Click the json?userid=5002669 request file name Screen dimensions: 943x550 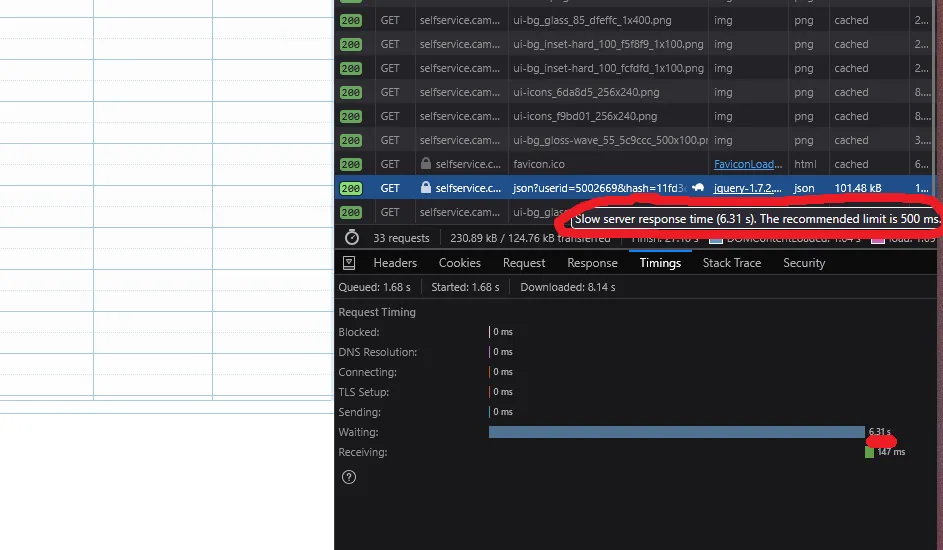(x=599, y=188)
